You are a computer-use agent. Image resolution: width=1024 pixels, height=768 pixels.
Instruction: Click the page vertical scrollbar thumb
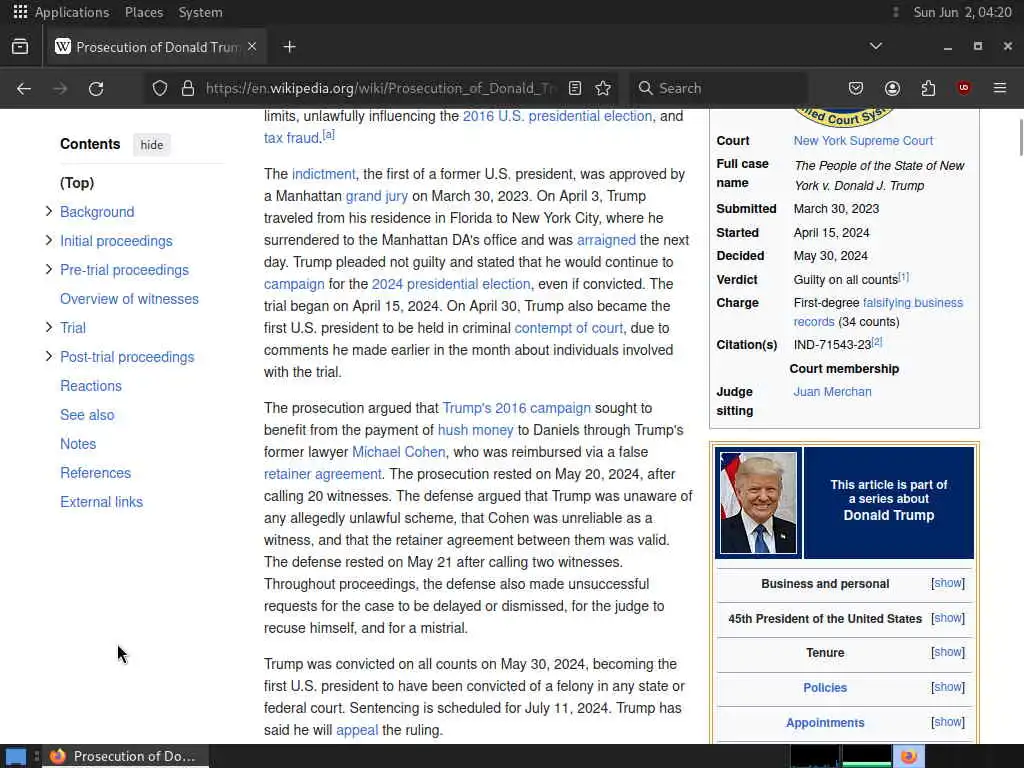click(x=1021, y=138)
